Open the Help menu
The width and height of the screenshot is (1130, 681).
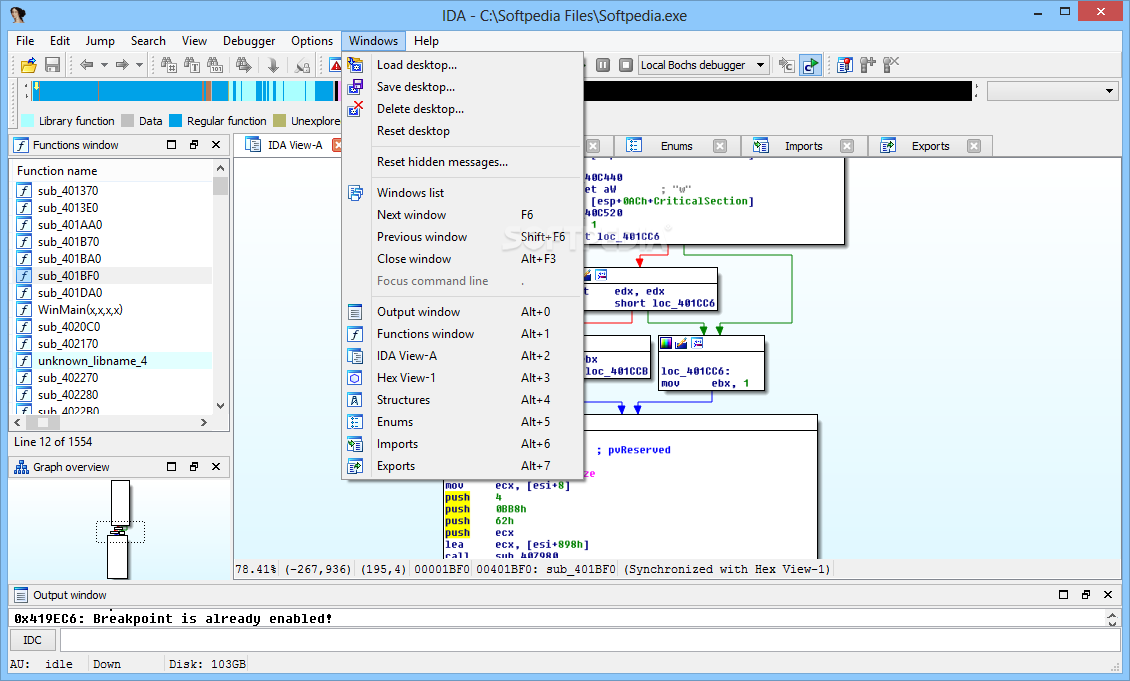[x=426, y=41]
